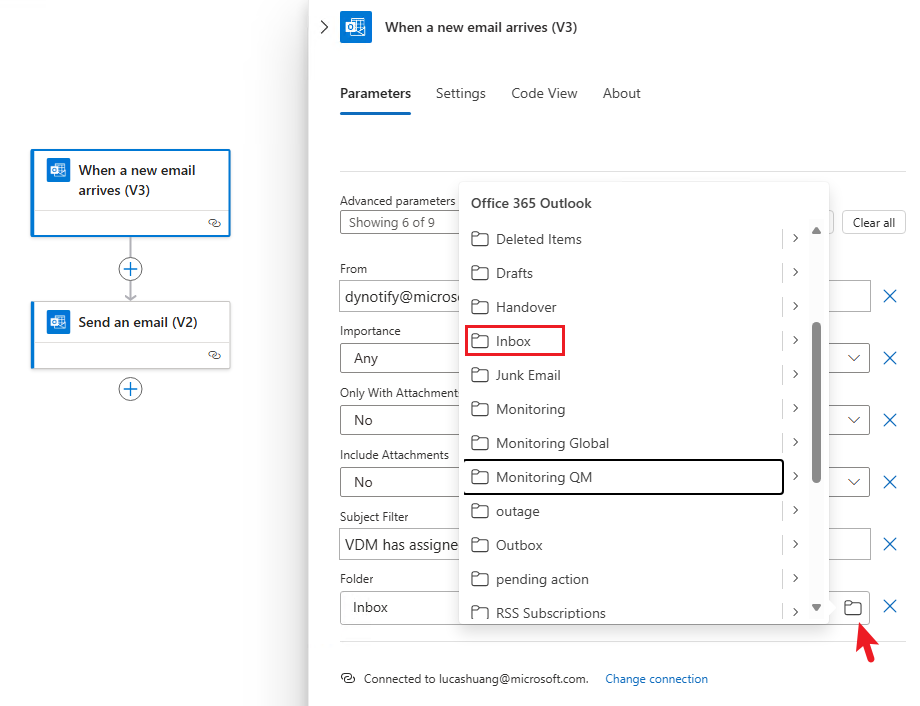Viewport: 920px width, 706px height.
Task: Expand subfolders of Monitoring Global
Action: pyautogui.click(x=796, y=442)
